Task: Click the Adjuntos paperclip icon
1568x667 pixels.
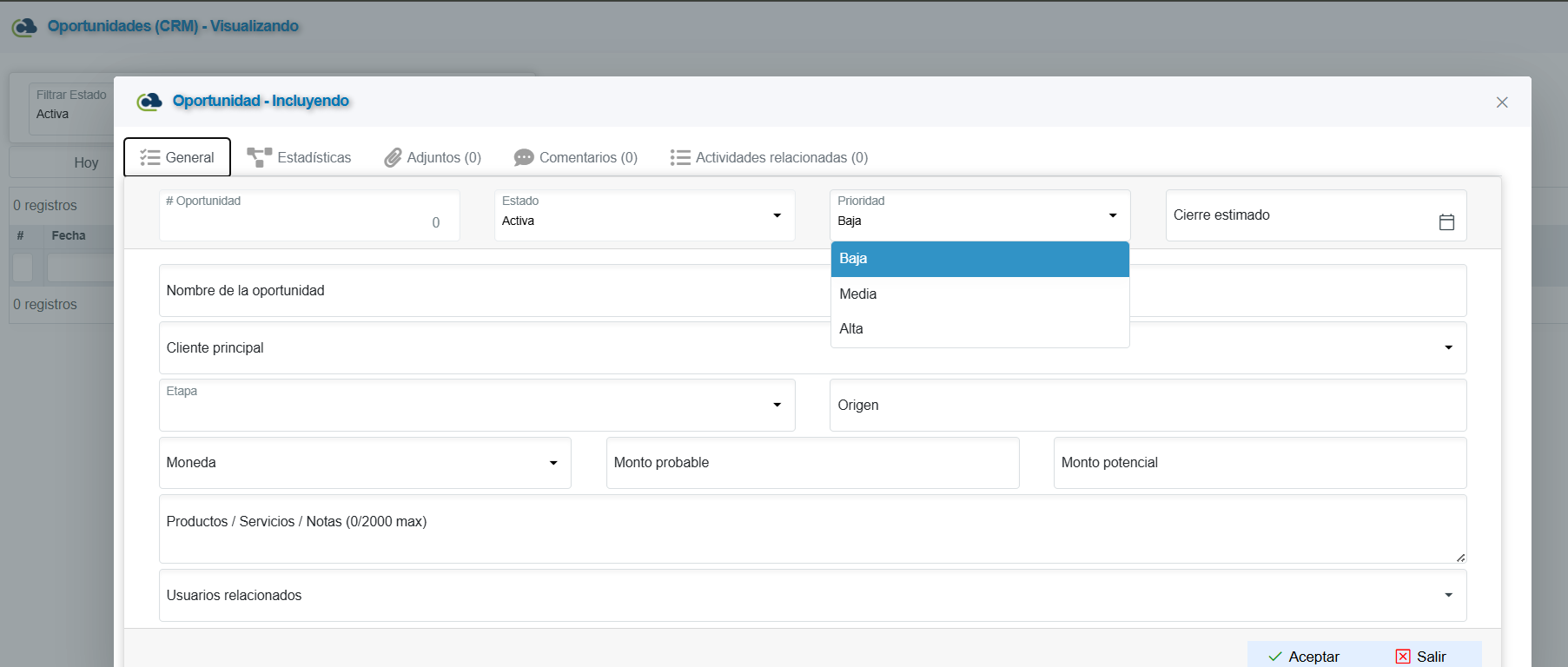Action: pyautogui.click(x=393, y=157)
